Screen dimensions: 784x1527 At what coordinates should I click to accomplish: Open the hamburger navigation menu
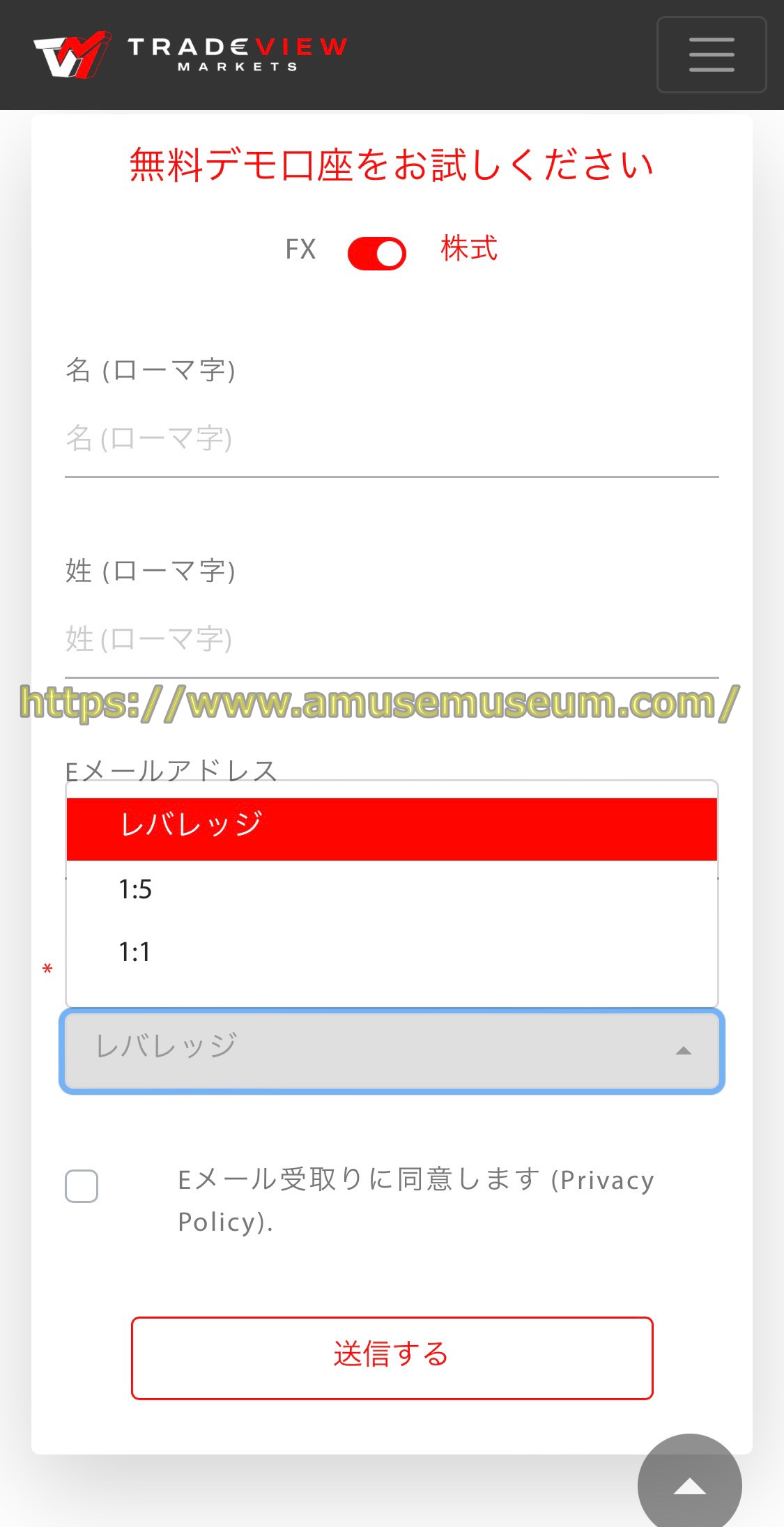click(712, 54)
